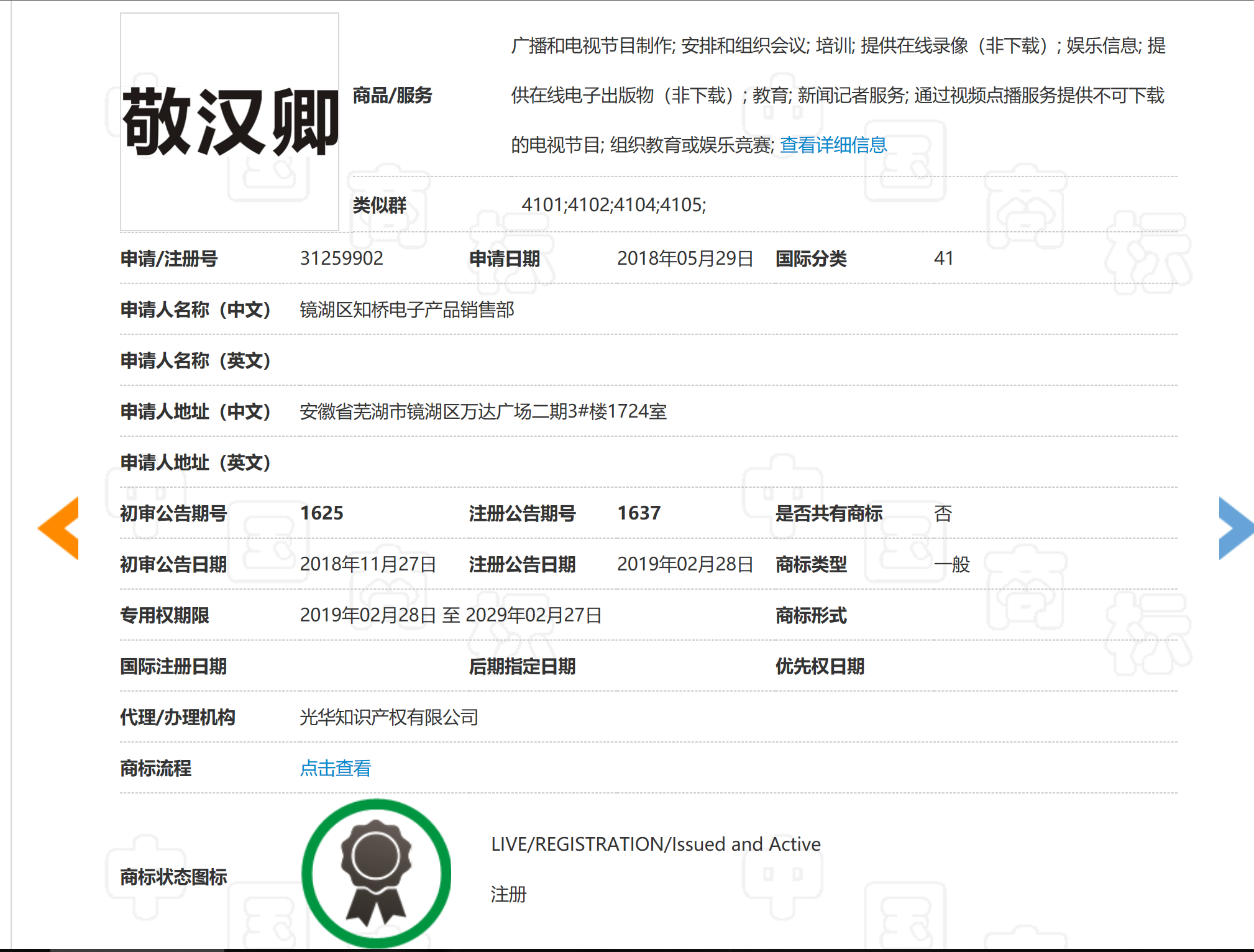
Task: Click the green registration status badge icon
Action: [x=377, y=873]
